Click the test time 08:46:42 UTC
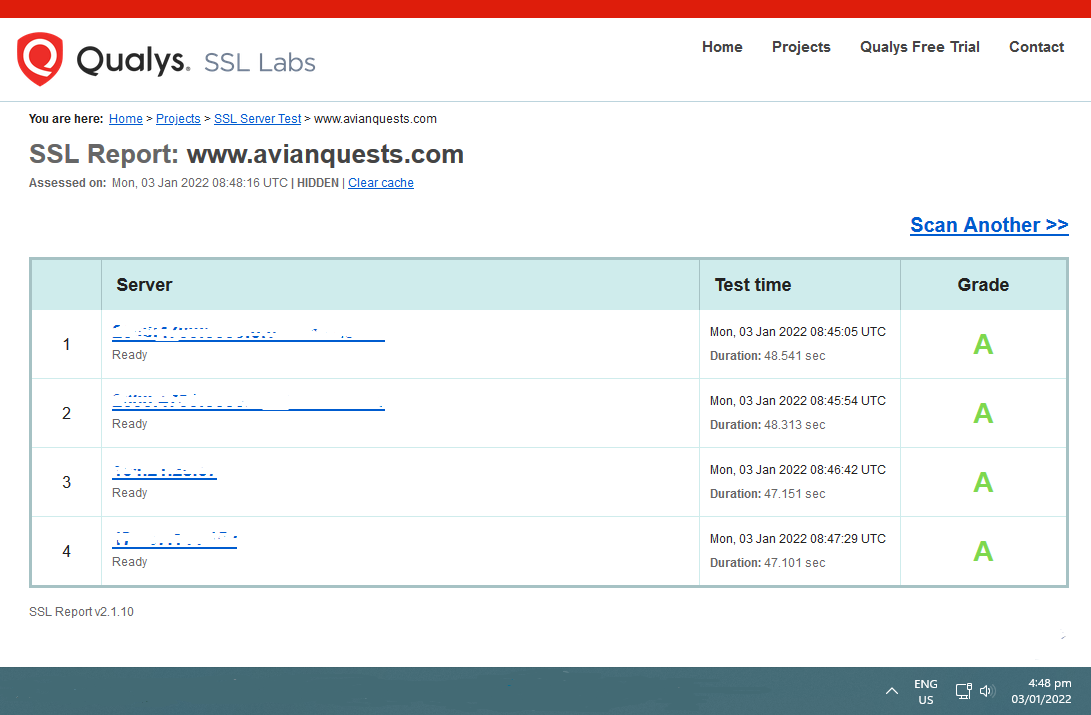 [x=797, y=469]
